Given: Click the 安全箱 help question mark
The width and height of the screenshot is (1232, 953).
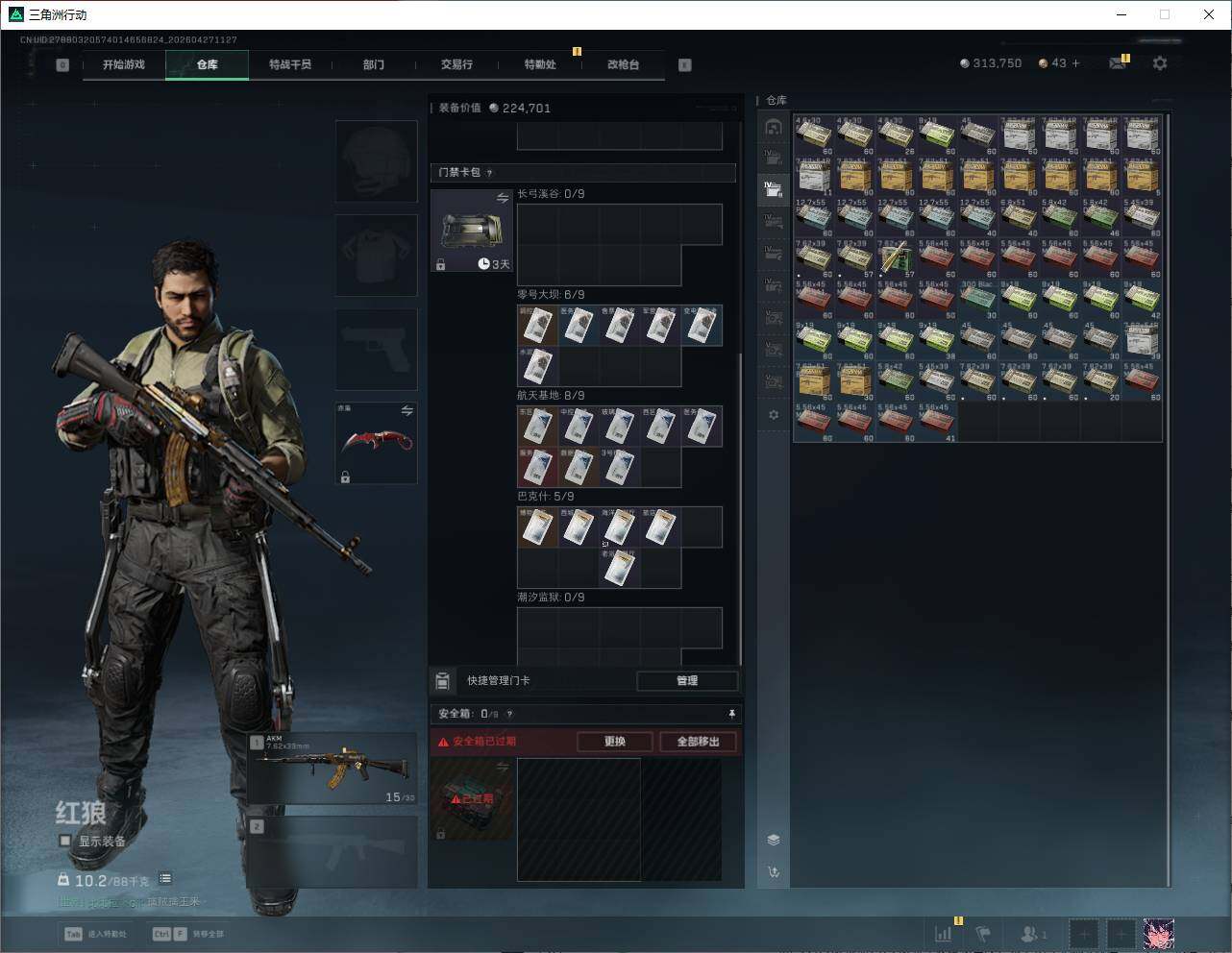Looking at the screenshot, I should coord(509,714).
